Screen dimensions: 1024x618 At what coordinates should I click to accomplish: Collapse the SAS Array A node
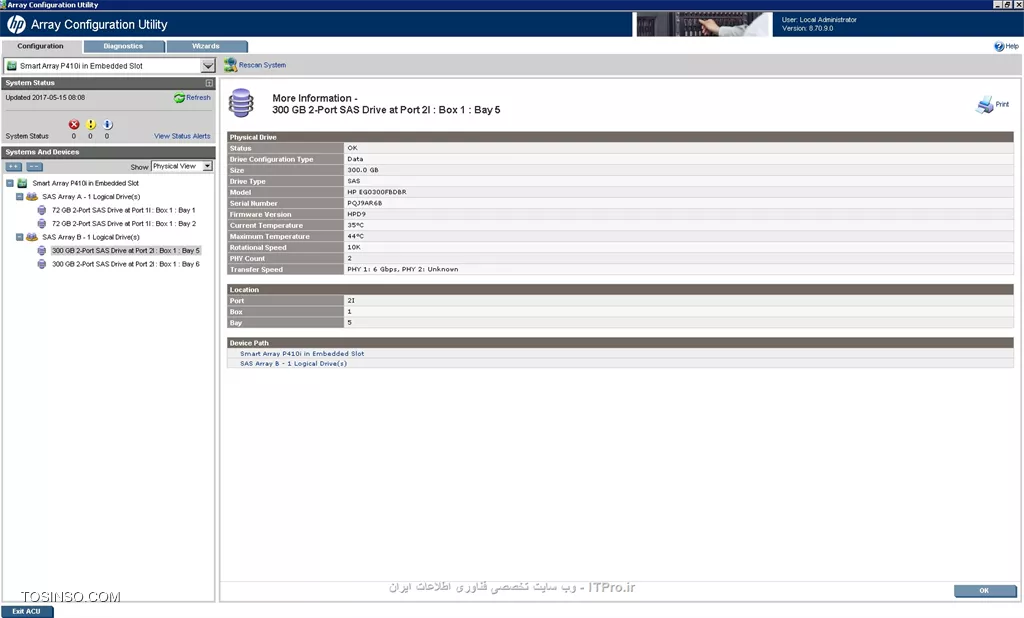(20, 197)
